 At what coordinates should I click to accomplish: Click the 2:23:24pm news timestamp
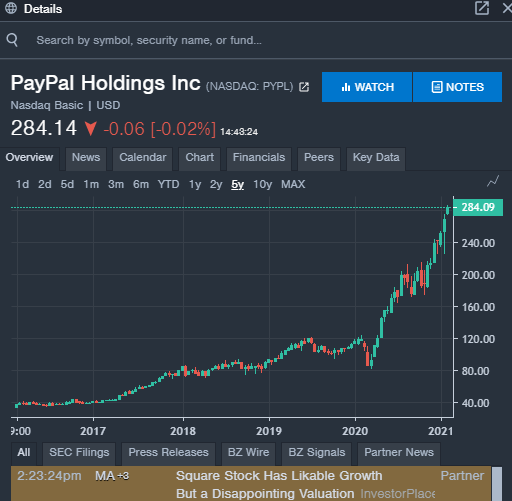pos(49,476)
